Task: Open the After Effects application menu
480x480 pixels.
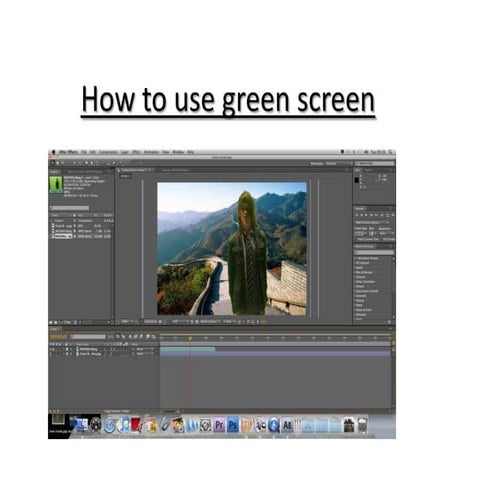Action: tap(68, 152)
